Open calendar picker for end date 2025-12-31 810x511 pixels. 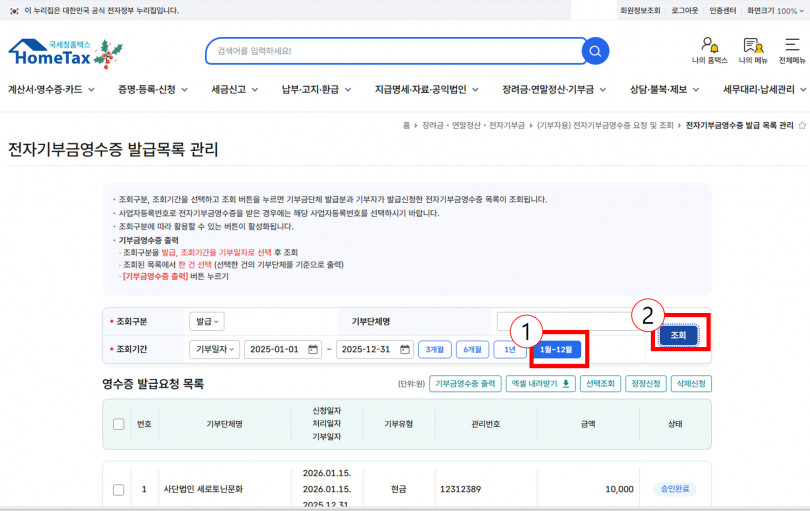pyautogui.click(x=405, y=349)
